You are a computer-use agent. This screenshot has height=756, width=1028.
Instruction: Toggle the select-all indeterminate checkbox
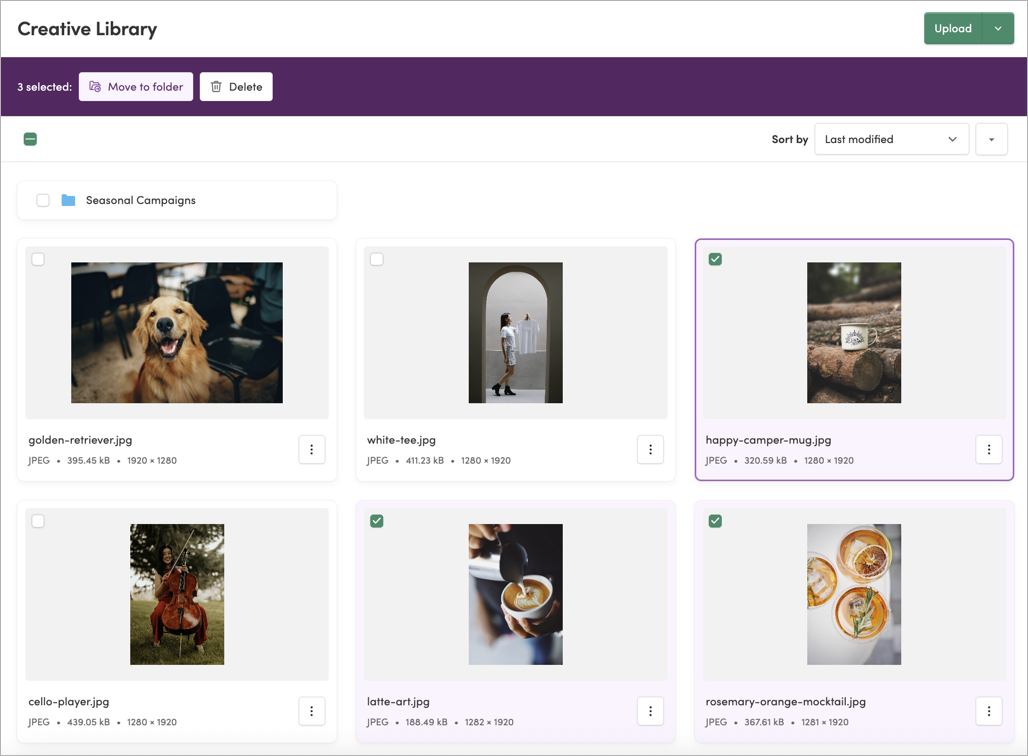point(30,139)
